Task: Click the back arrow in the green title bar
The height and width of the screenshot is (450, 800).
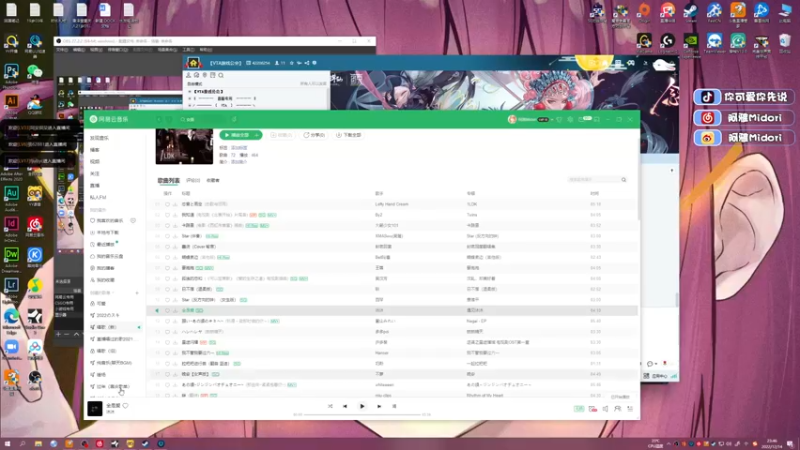Action: [x=159, y=119]
